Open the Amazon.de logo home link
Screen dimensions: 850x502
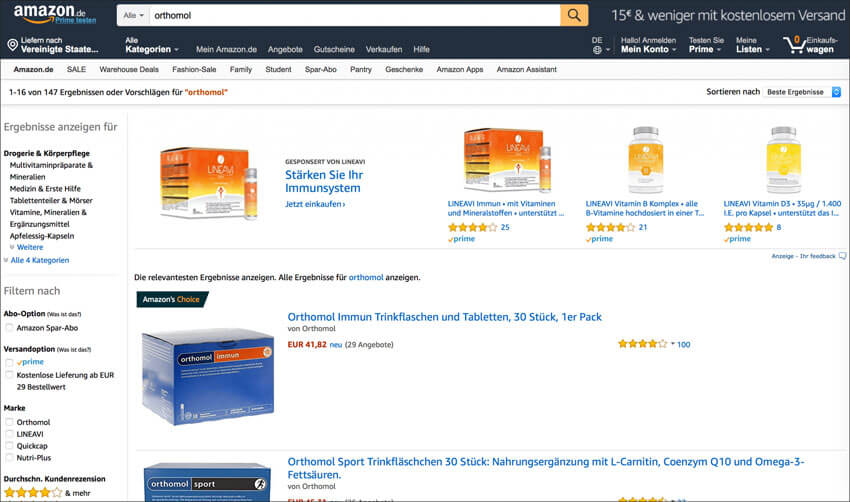(x=49, y=12)
